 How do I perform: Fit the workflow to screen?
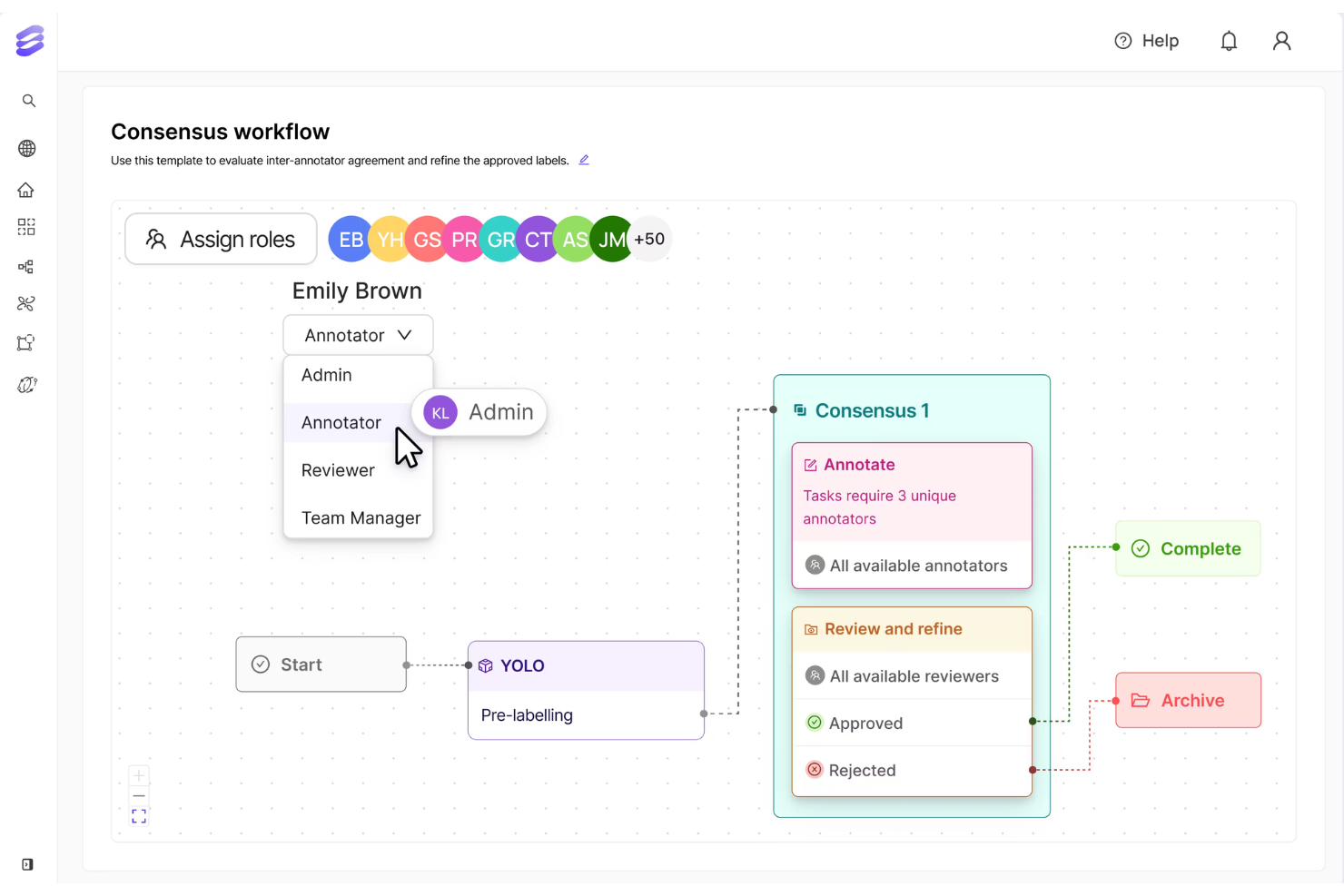[x=138, y=815]
